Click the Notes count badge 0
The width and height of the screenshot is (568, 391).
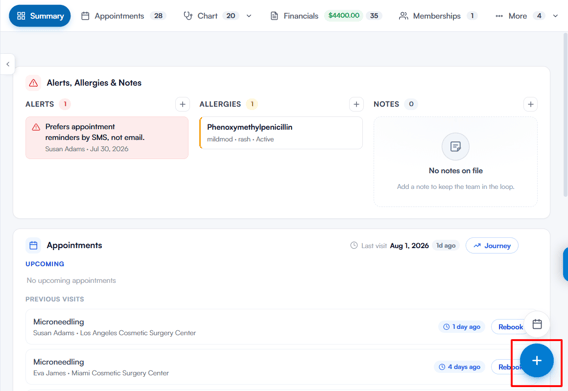tap(411, 104)
